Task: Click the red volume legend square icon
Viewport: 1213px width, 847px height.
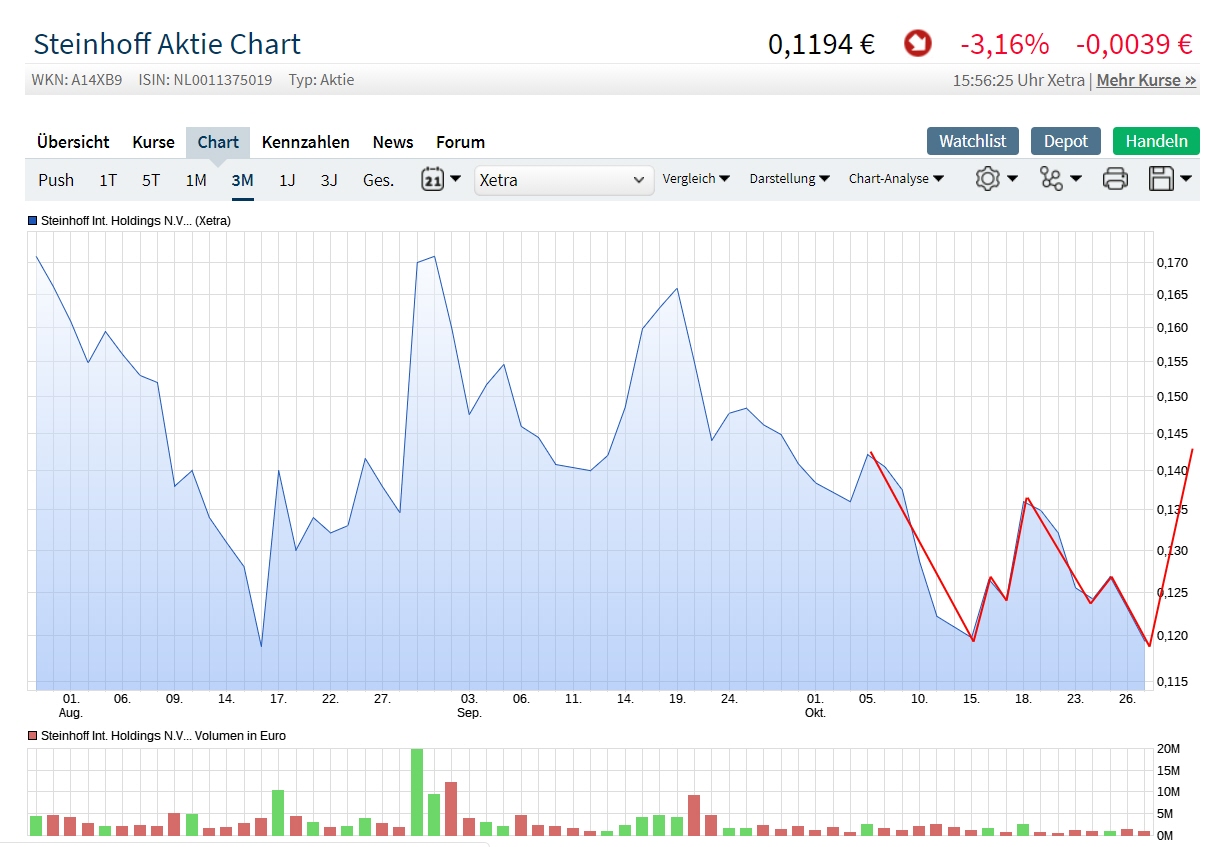Action: 31,735
